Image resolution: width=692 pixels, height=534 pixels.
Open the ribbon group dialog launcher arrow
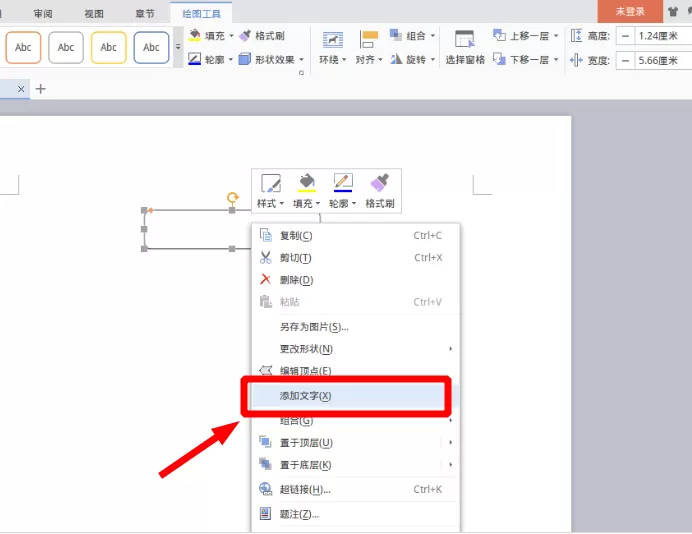pyautogui.click(x=301, y=72)
